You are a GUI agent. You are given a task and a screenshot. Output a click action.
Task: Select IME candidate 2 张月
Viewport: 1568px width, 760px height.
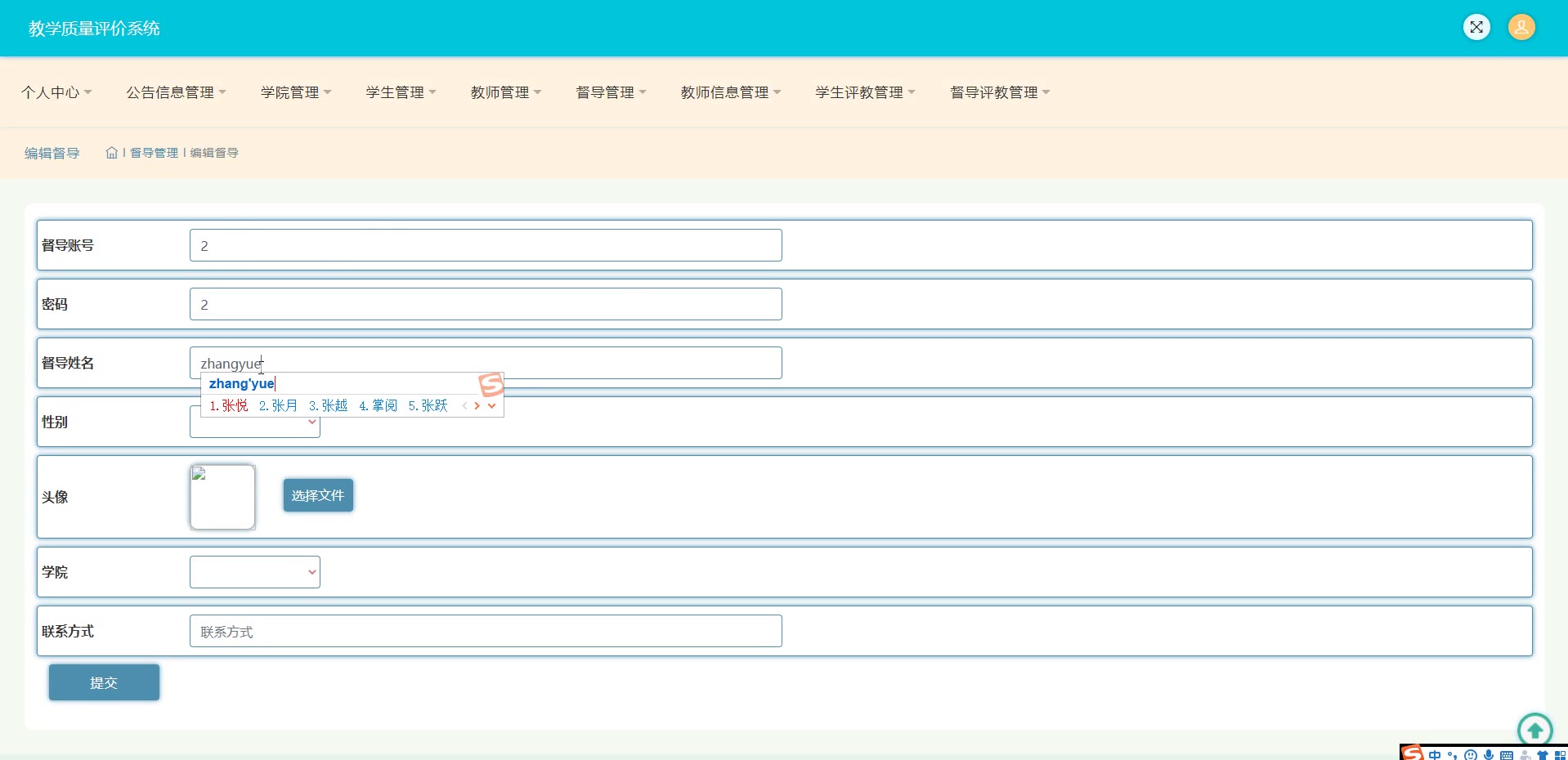(x=278, y=405)
